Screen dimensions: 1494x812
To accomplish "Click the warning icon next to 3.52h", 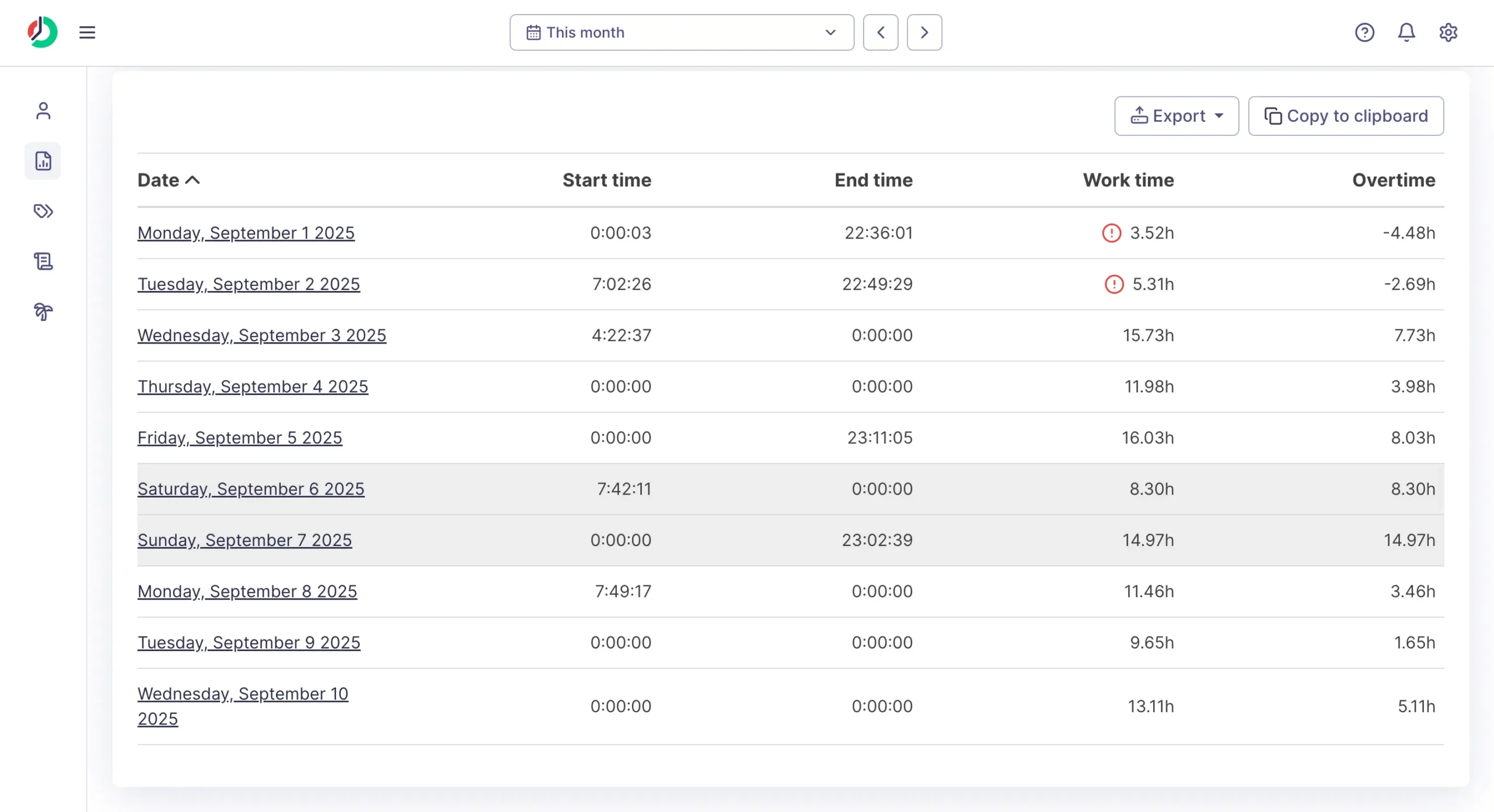I will 1111,233.
